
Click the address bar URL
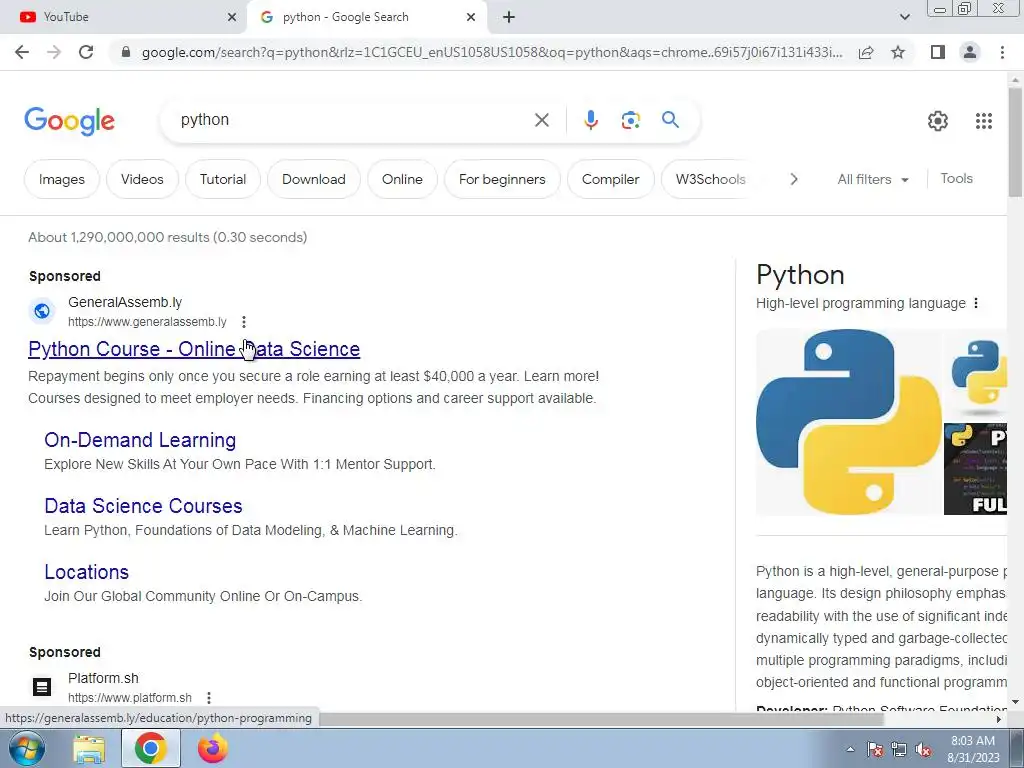coord(491,52)
